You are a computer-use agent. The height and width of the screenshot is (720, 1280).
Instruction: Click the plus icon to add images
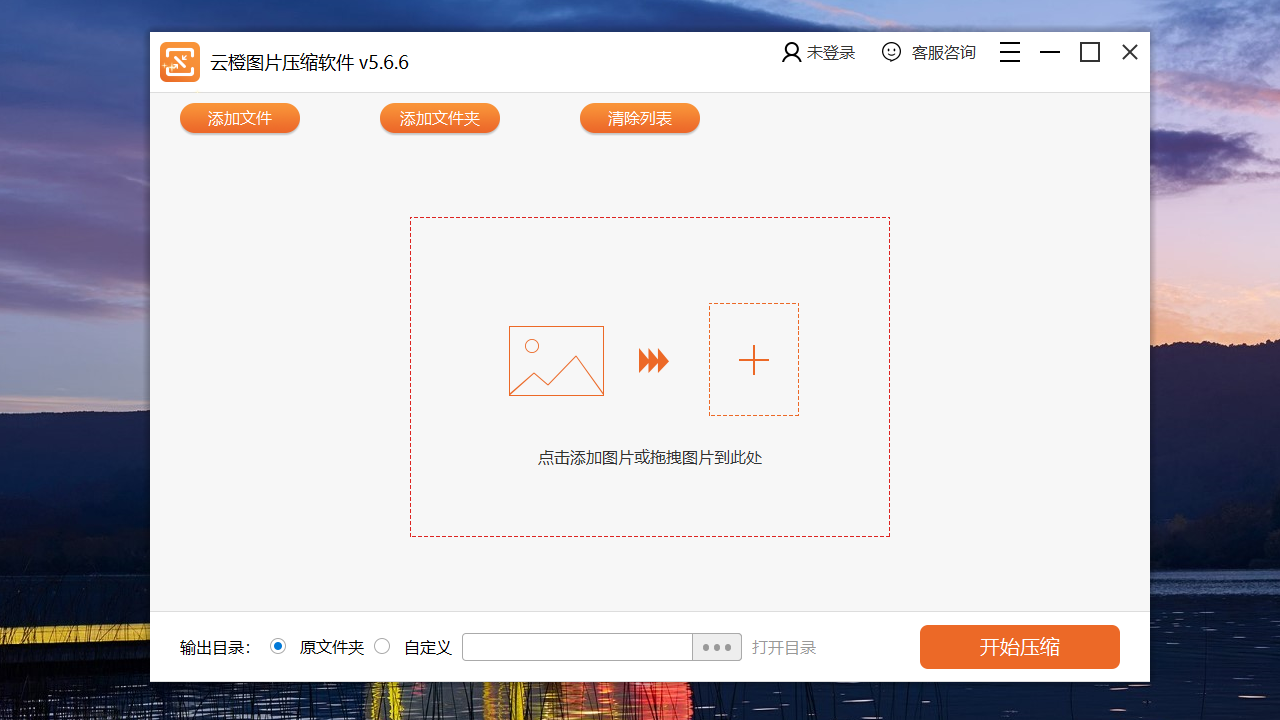tap(753, 359)
